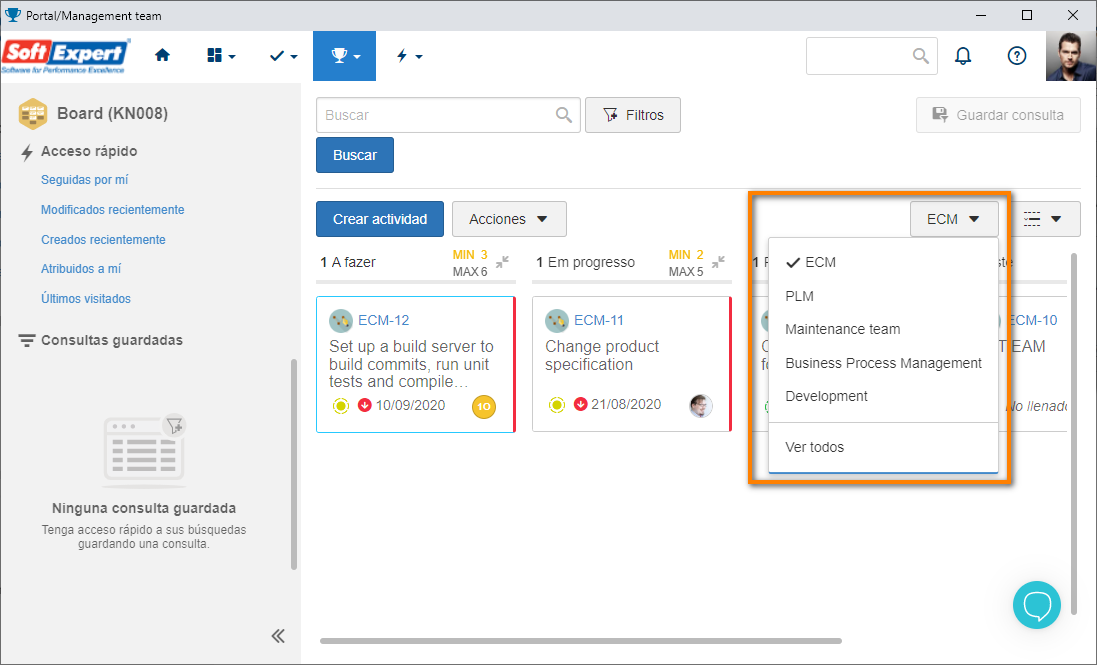Image resolution: width=1097 pixels, height=665 pixels.
Task: Open 'Atribuidos a mí' link
Action: [81, 269]
